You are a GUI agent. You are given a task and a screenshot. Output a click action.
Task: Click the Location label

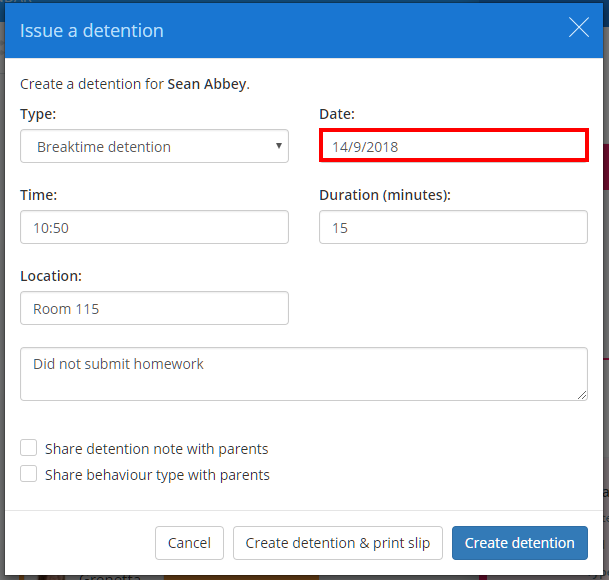[51, 276]
